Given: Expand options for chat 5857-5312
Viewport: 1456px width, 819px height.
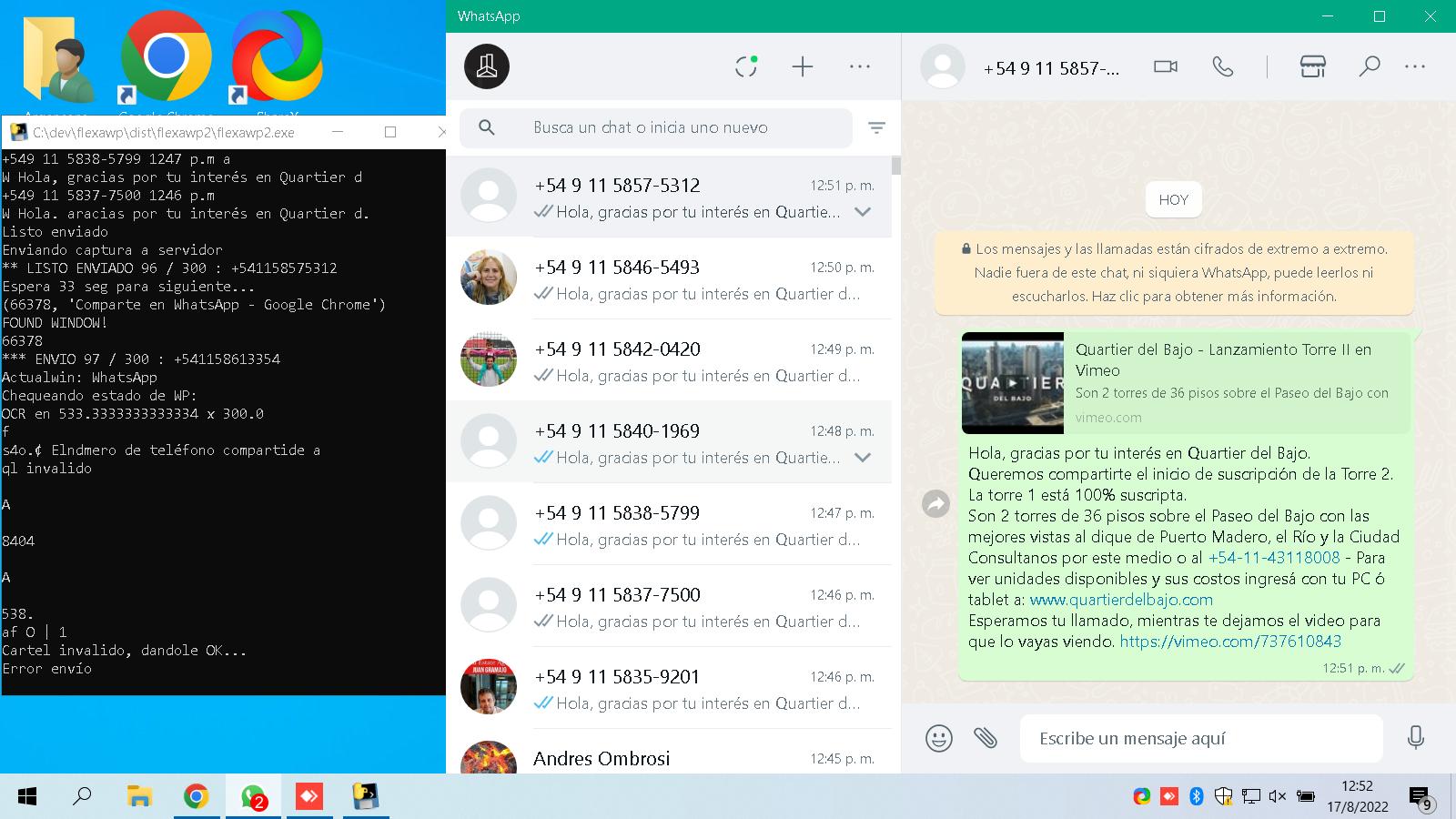Looking at the screenshot, I should click(863, 212).
